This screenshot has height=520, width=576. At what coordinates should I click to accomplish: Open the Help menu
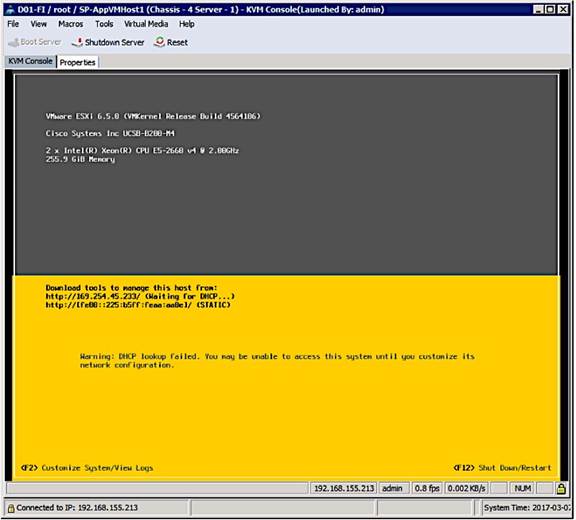pos(187,24)
